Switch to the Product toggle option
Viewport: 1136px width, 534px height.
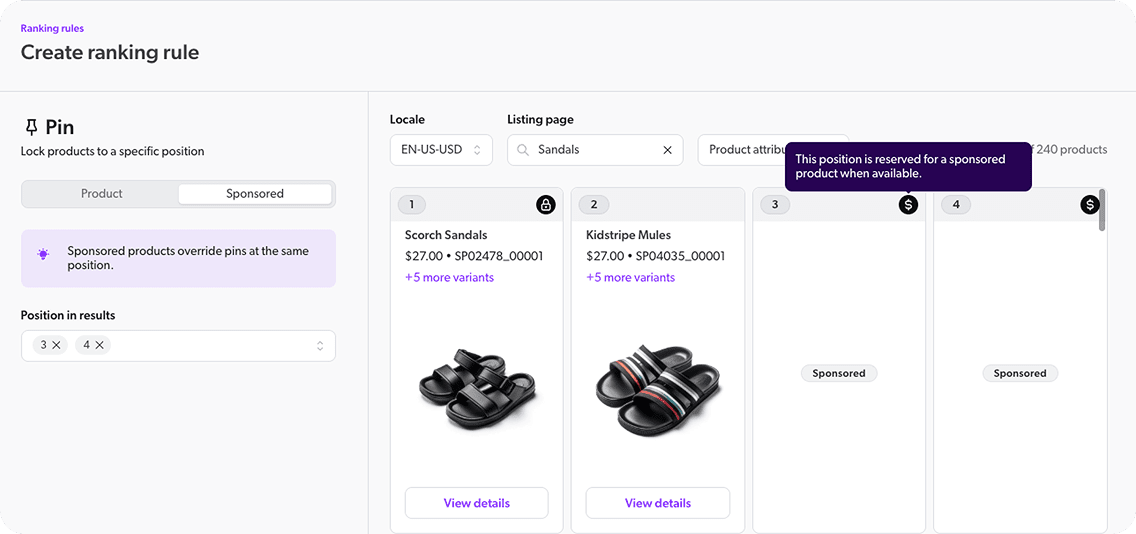pyautogui.click(x=101, y=194)
